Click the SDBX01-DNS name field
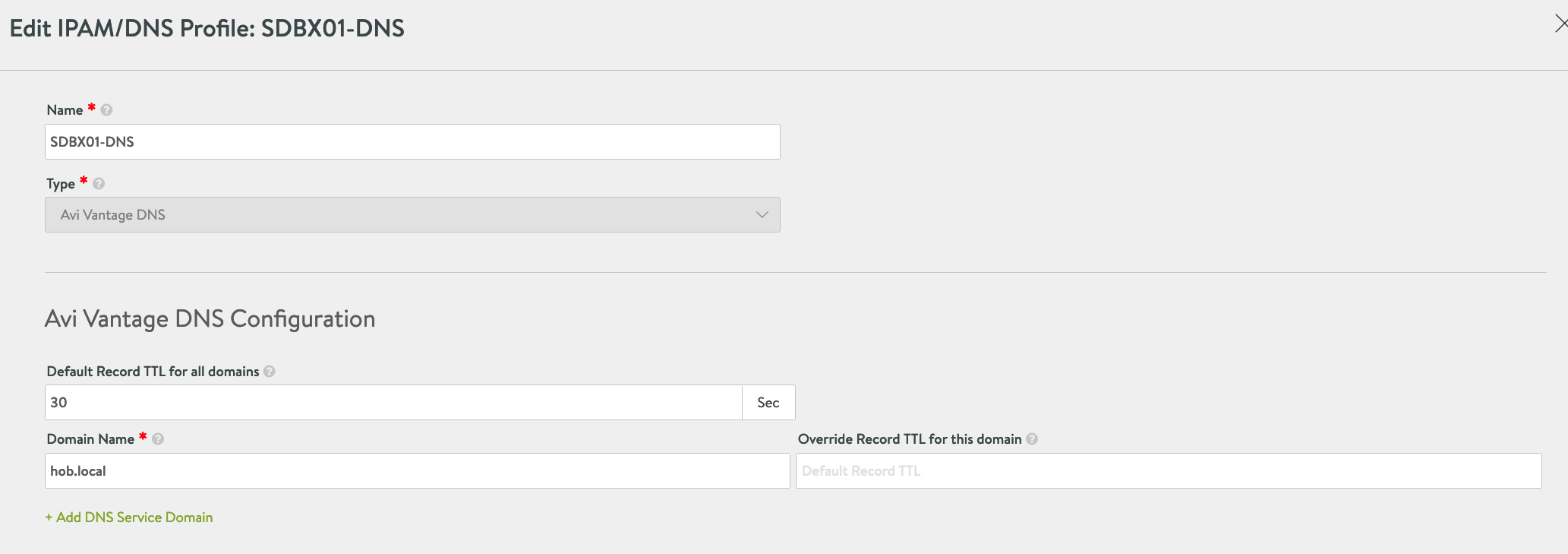 (x=412, y=142)
